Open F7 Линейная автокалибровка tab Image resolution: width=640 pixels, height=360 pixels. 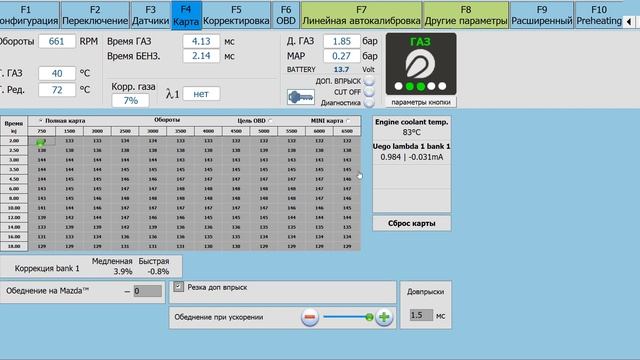coord(361,15)
